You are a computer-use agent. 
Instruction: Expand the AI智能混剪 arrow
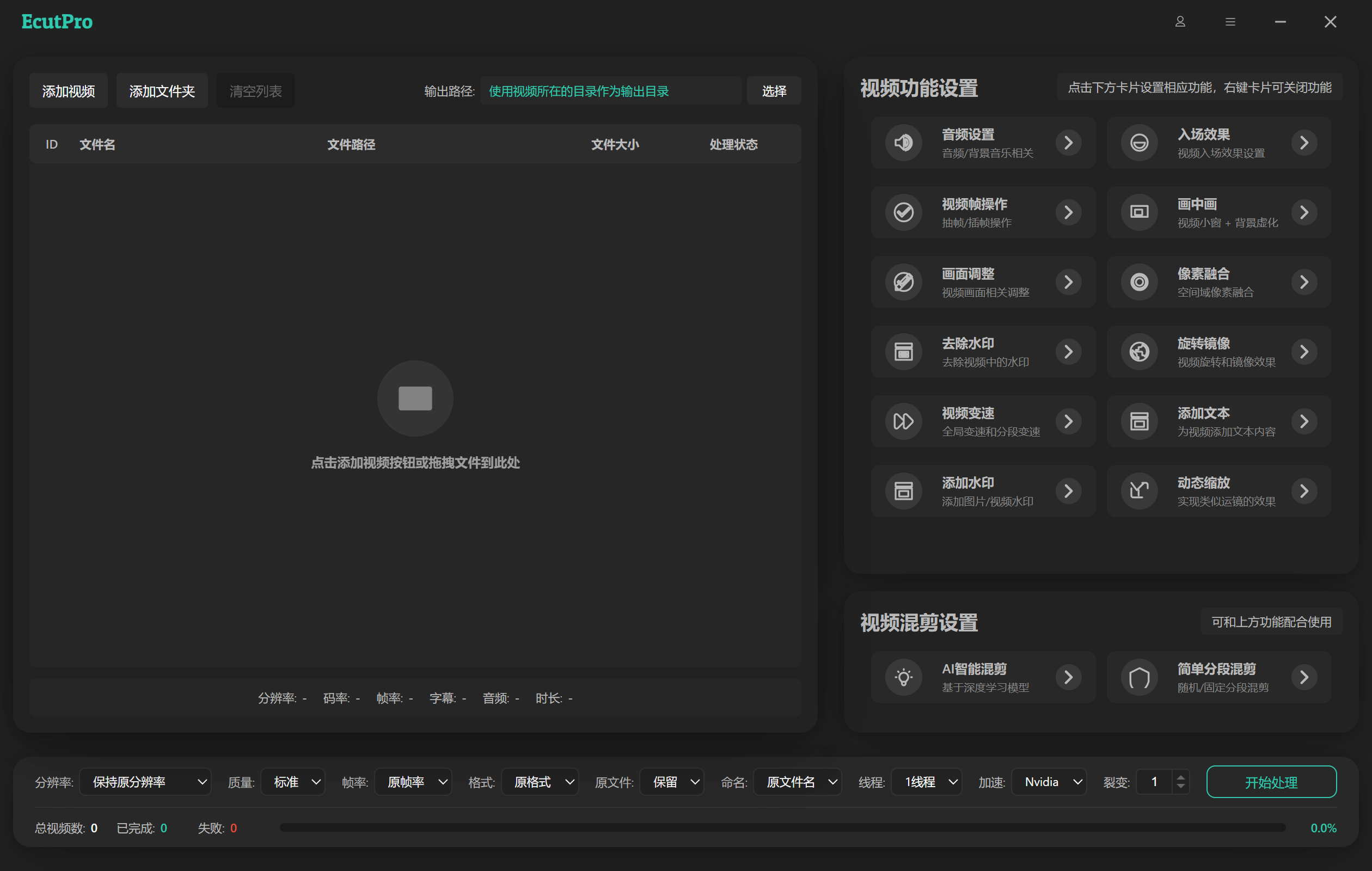pos(1068,677)
